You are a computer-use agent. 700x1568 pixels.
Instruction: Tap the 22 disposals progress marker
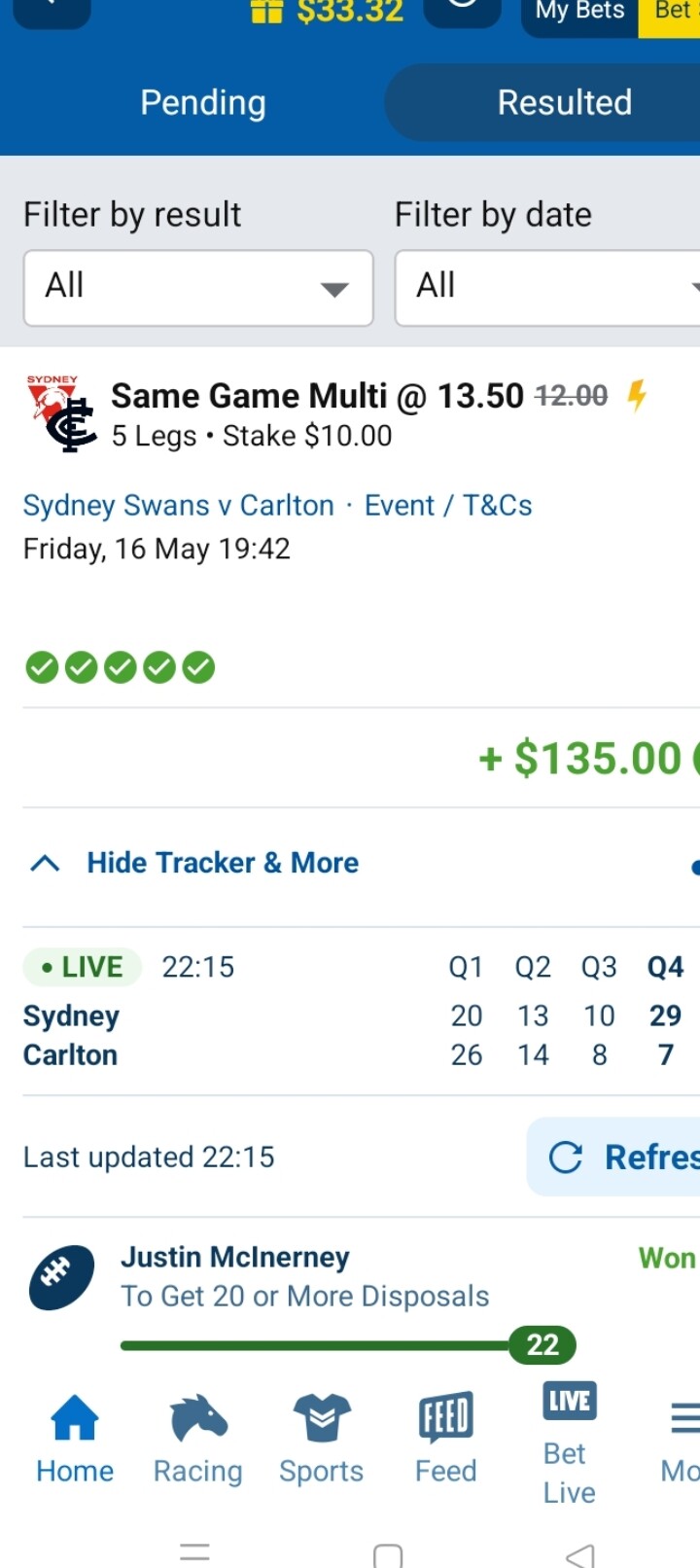(542, 1345)
